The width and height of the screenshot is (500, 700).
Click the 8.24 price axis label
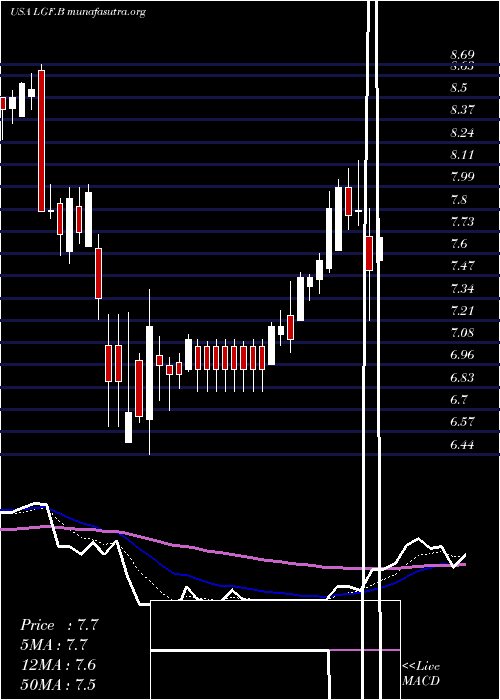[462, 133]
